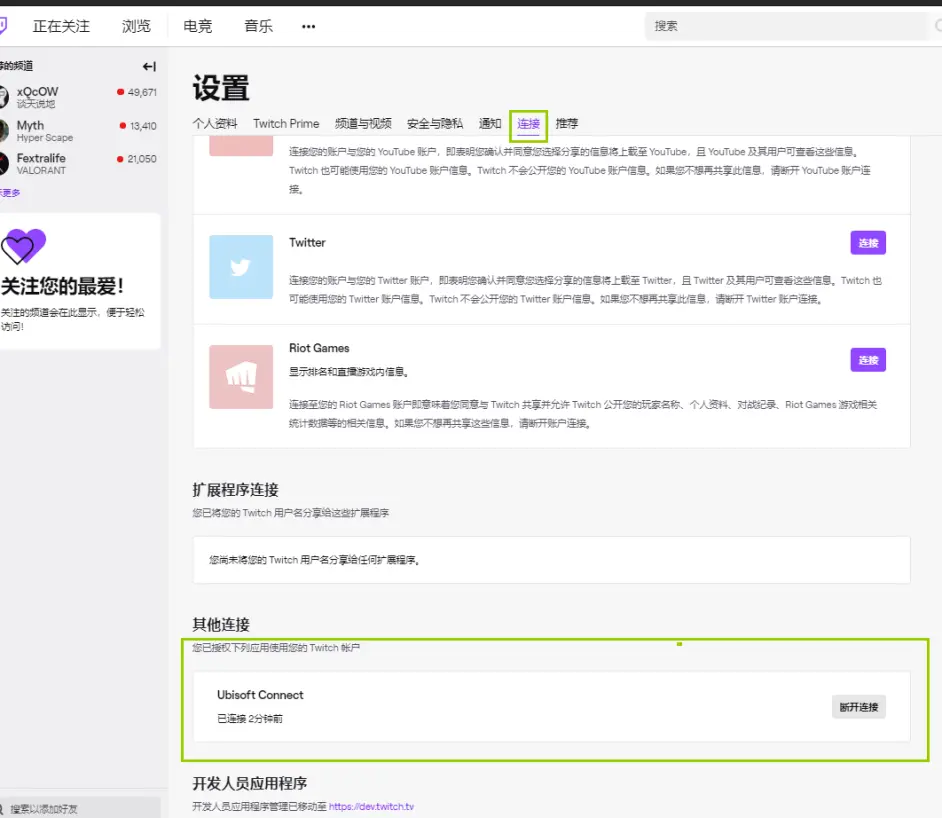This screenshot has height=818, width=942.
Task: Disconnect Ubisoft Connect with 断开连接
Action: pos(858,707)
